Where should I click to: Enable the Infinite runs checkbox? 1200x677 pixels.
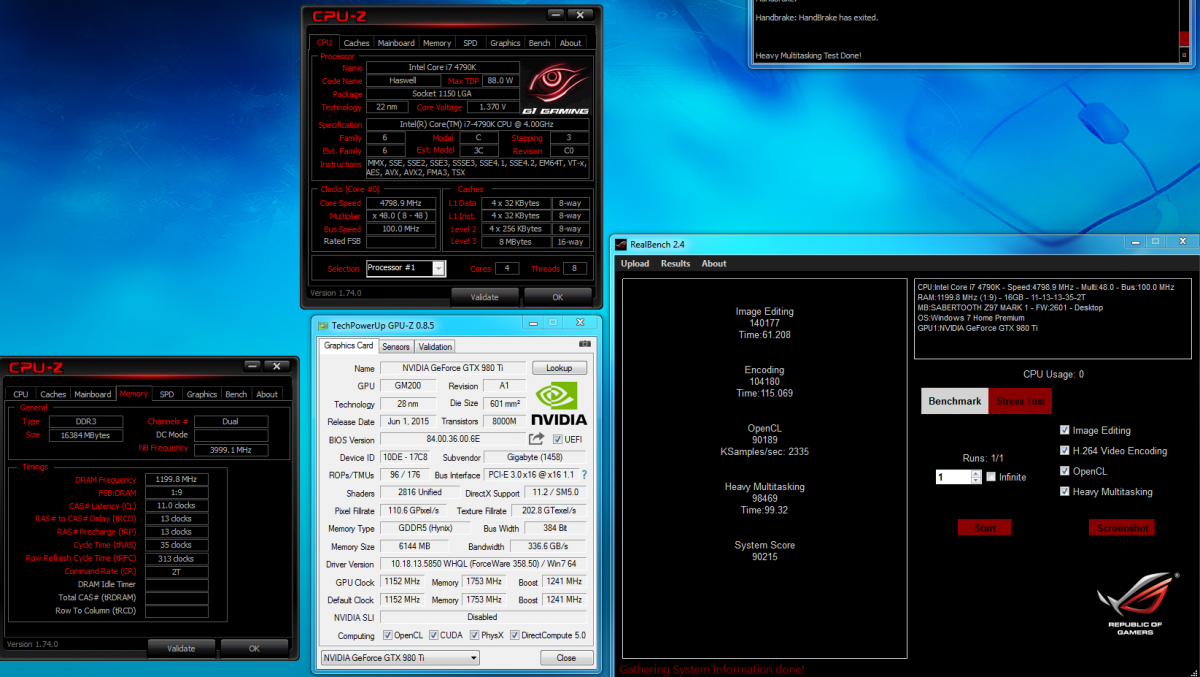tap(991, 477)
